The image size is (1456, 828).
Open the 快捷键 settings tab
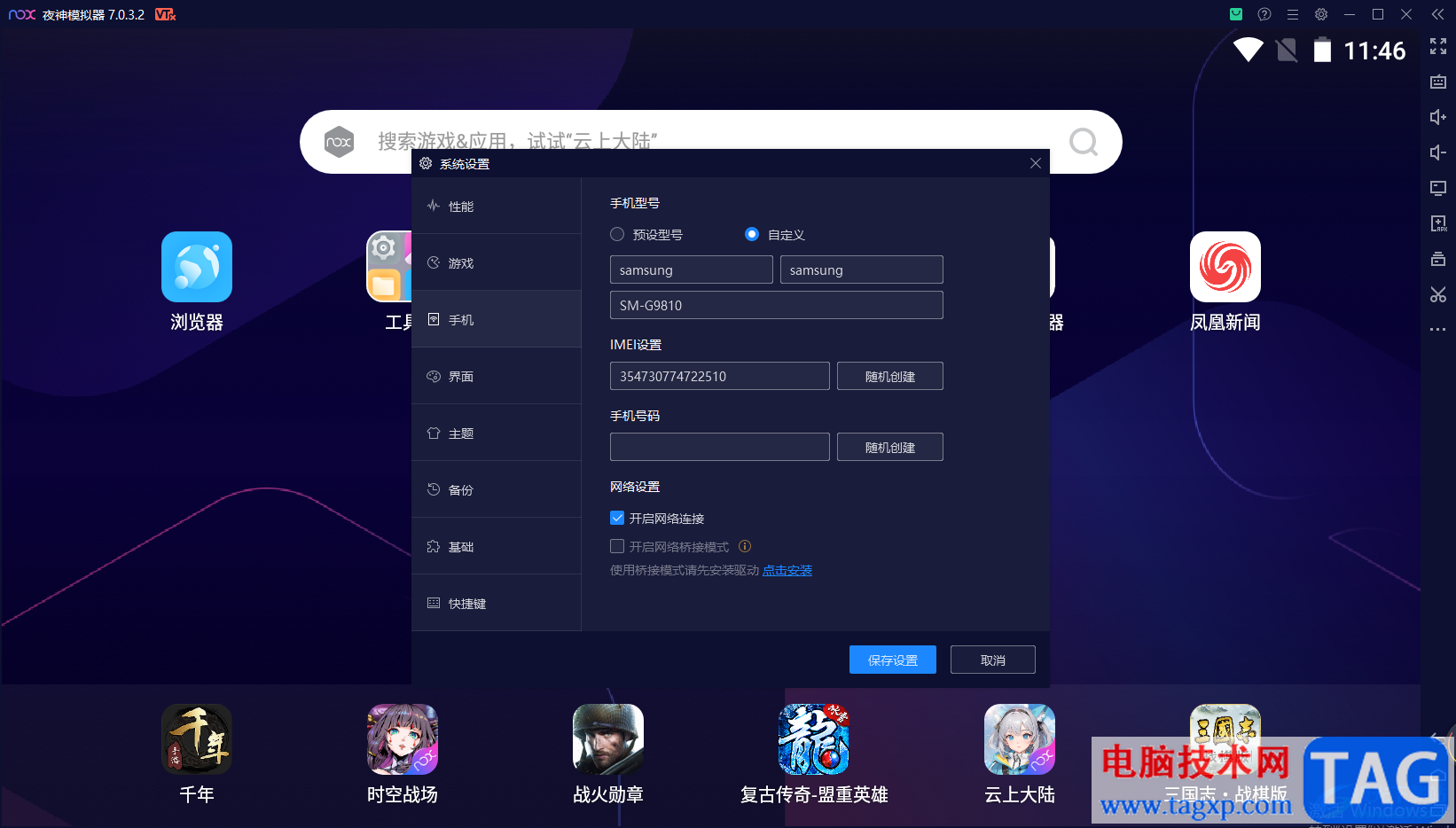pos(497,603)
